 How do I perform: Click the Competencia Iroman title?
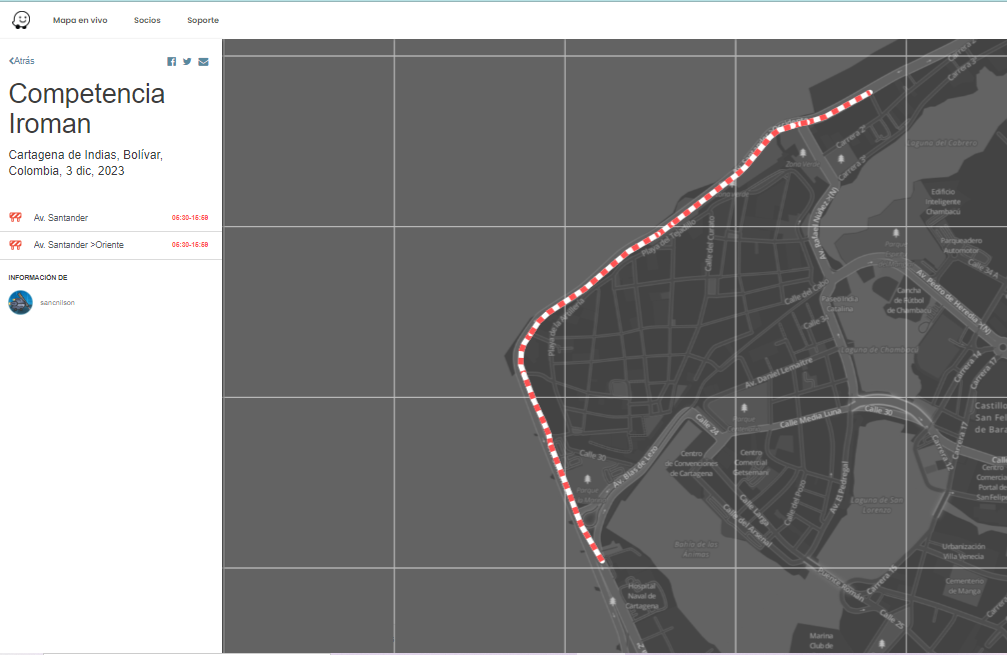[87, 109]
